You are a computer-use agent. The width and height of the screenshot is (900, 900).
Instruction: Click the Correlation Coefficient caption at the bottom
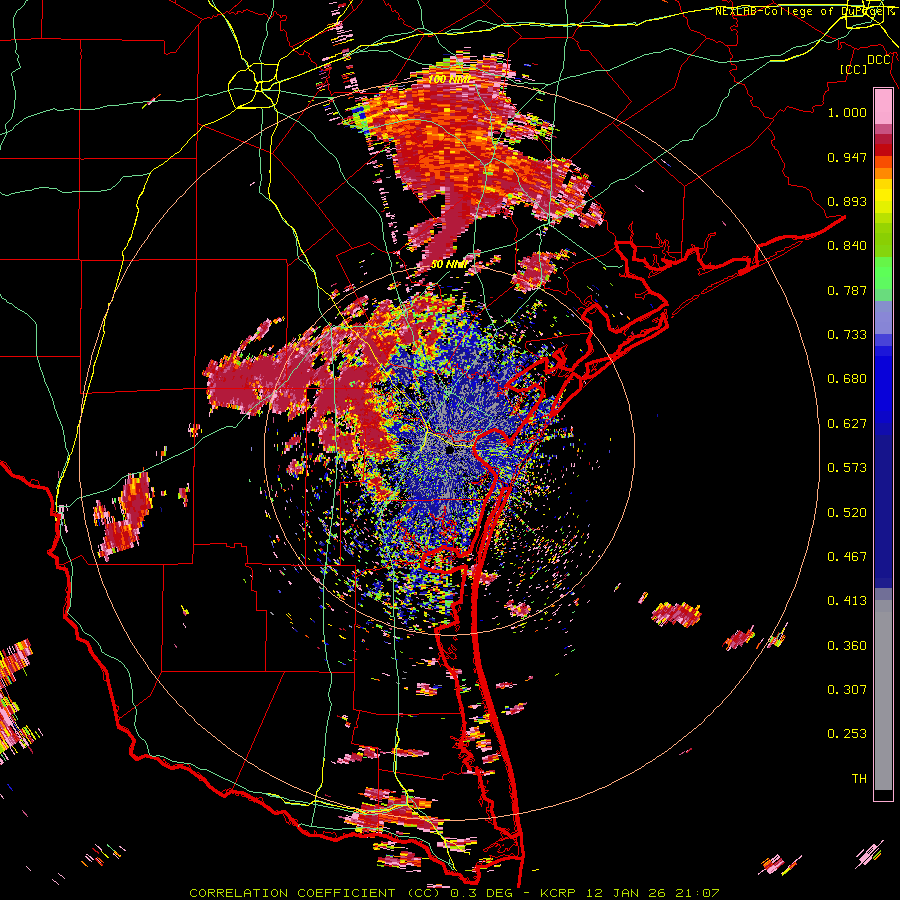454,893
